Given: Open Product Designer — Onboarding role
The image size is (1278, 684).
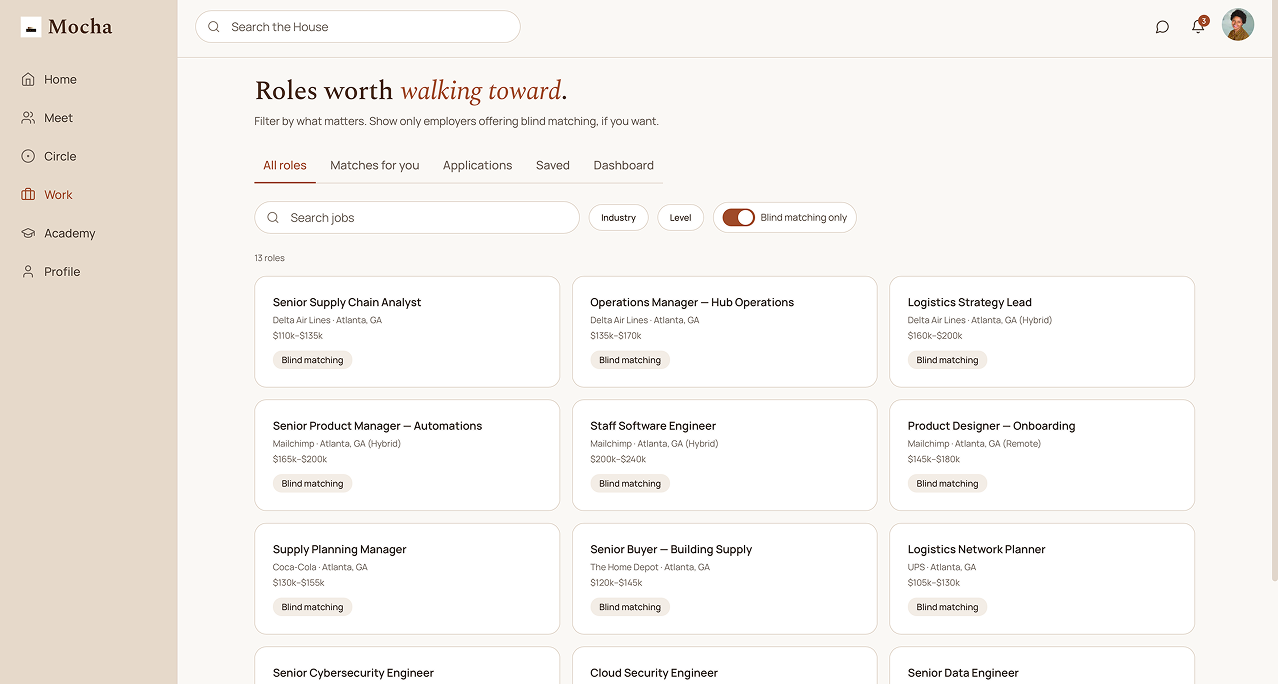Looking at the screenshot, I should 1042,455.
